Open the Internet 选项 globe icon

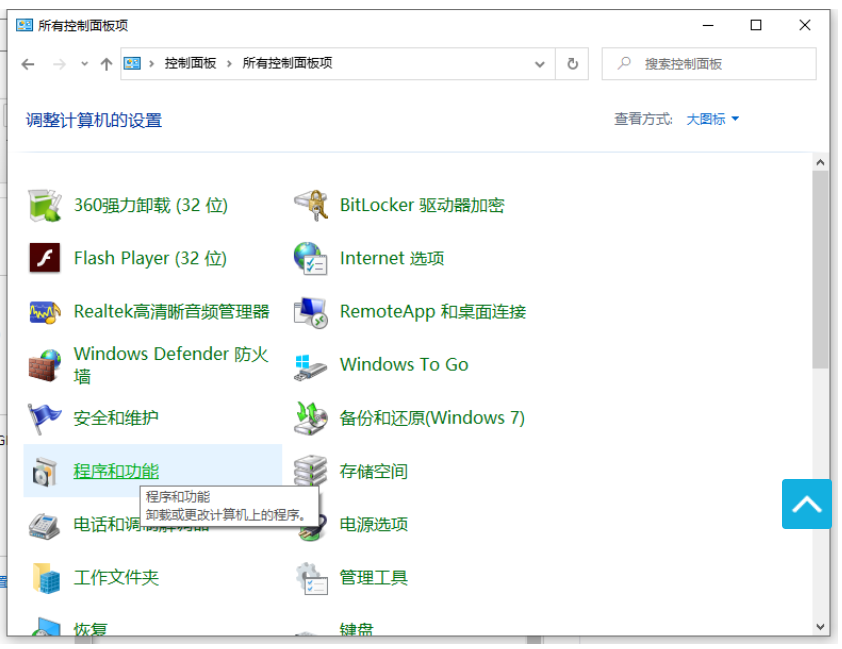pyautogui.click(x=311, y=258)
